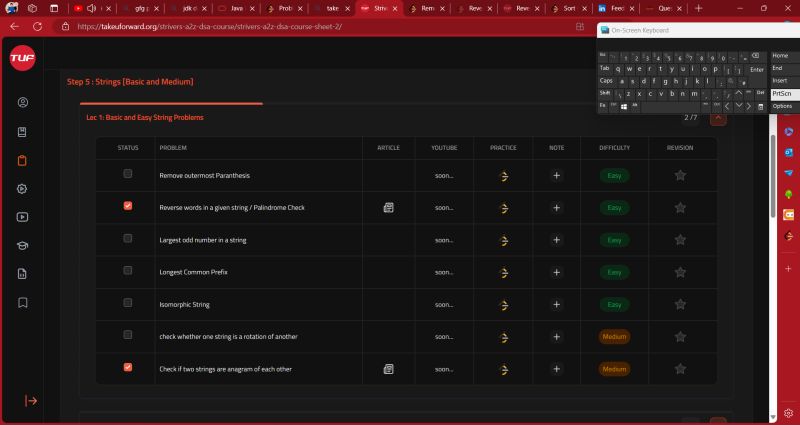Click the Lec 1: Basic and Easy String Problems header

point(145,118)
